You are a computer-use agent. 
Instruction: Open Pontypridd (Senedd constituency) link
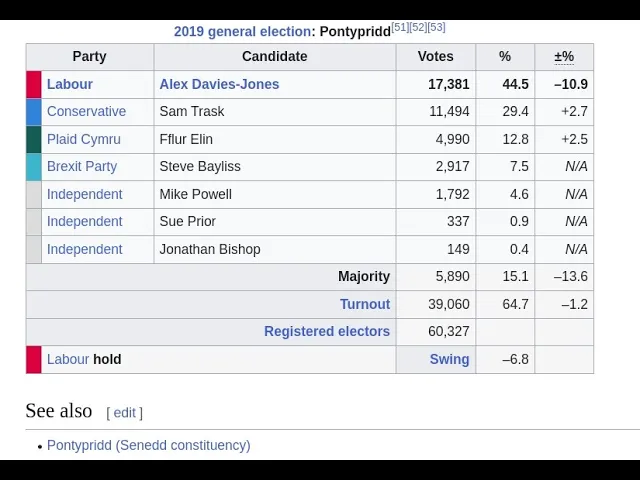tap(149, 445)
